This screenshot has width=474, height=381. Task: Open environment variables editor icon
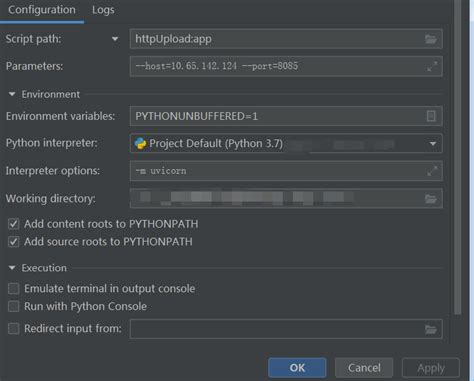click(x=431, y=116)
